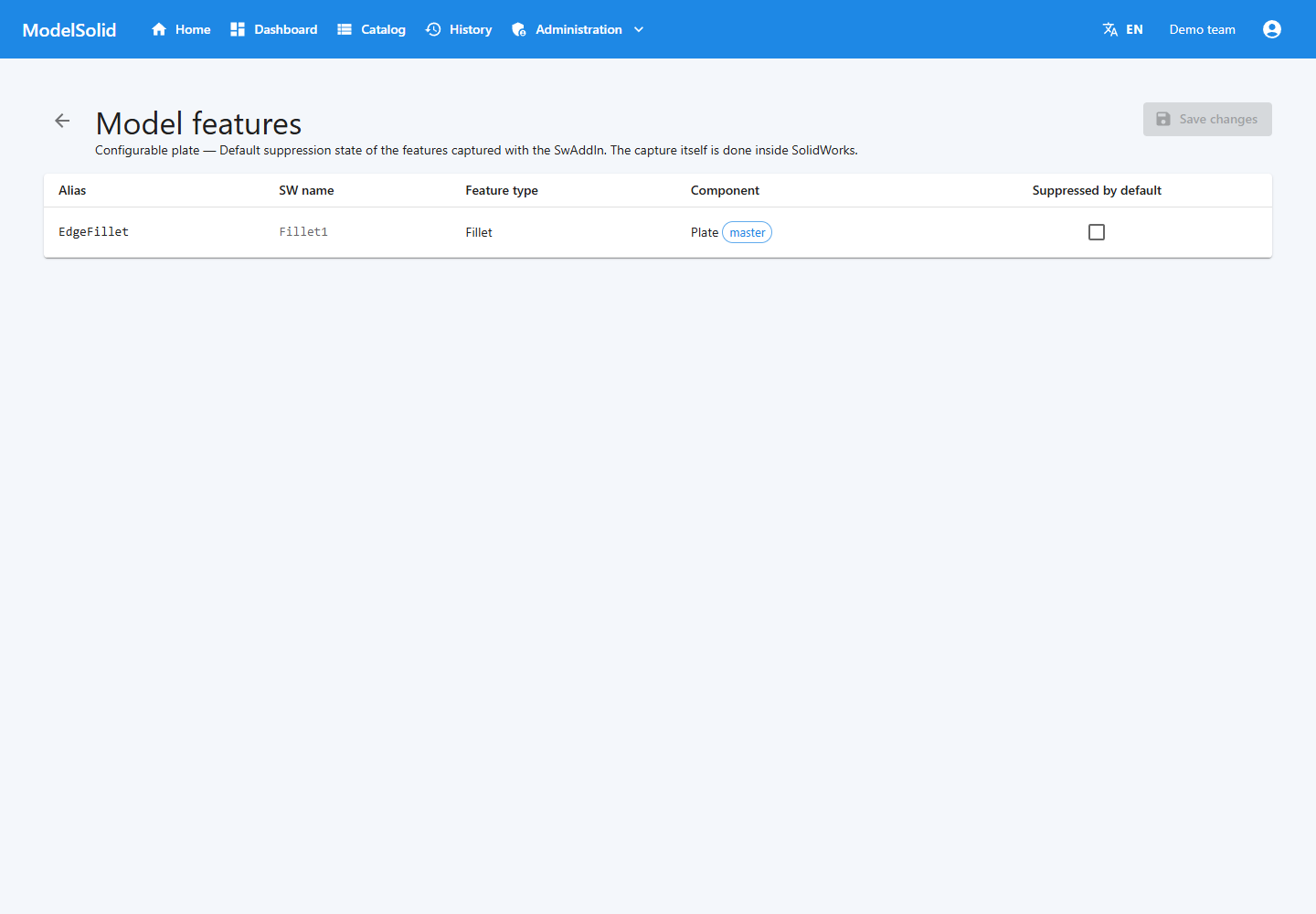Image resolution: width=1316 pixels, height=914 pixels.
Task: Switch language via EN label
Action: pos(1134,29)
